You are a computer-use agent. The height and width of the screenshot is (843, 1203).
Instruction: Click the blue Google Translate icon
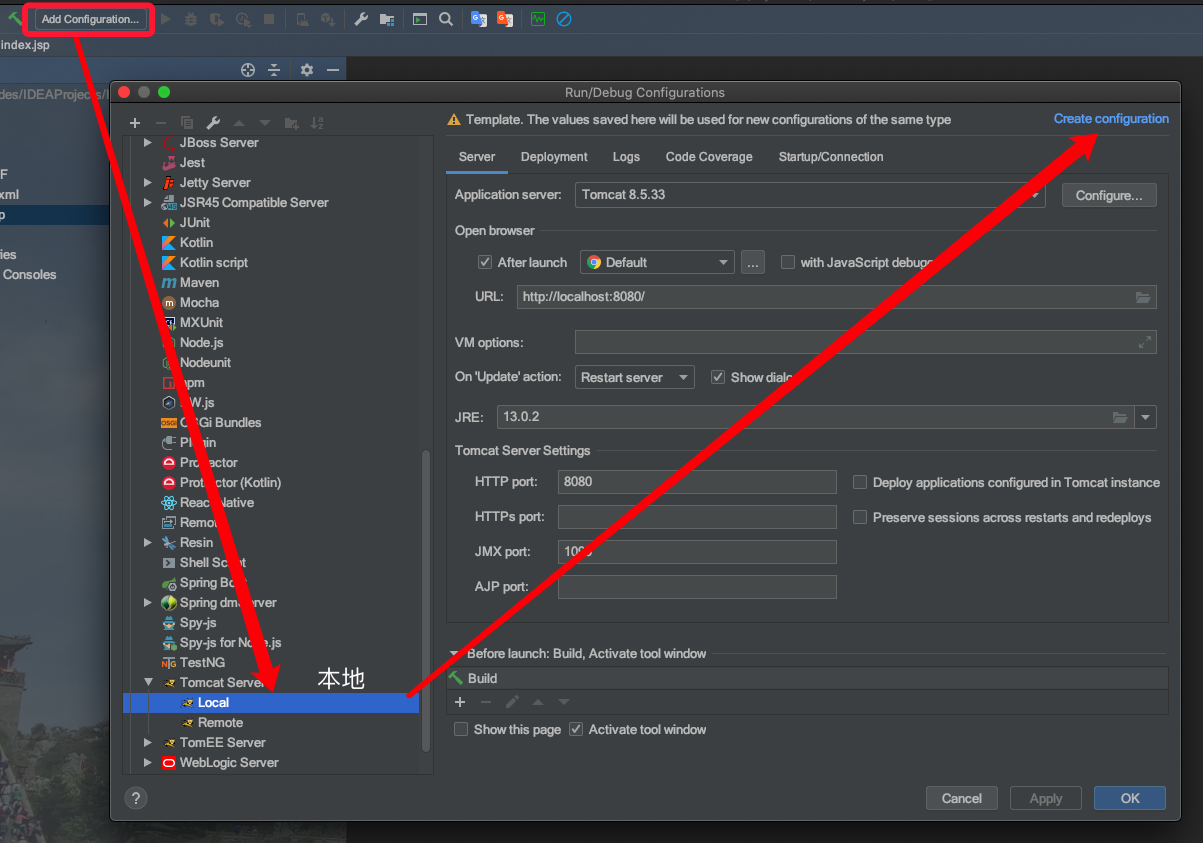pos(479,19)
